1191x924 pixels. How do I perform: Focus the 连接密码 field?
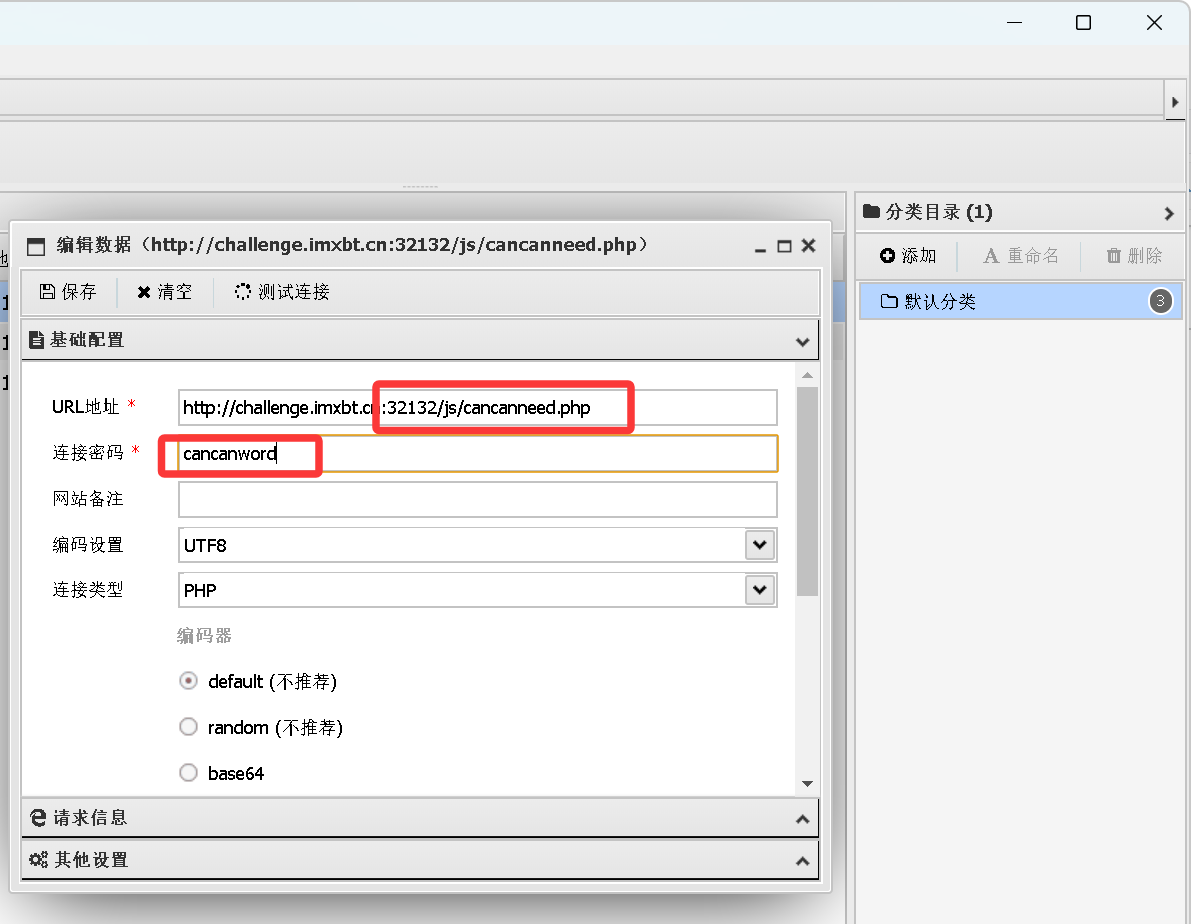point(478,454)
